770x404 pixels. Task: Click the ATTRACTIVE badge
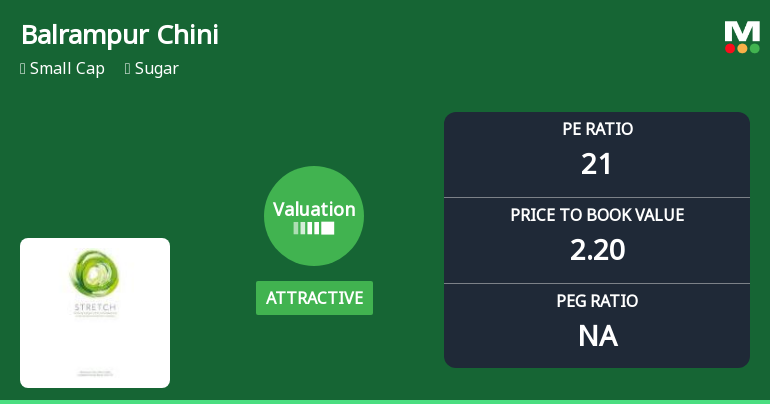pos(314,298)
